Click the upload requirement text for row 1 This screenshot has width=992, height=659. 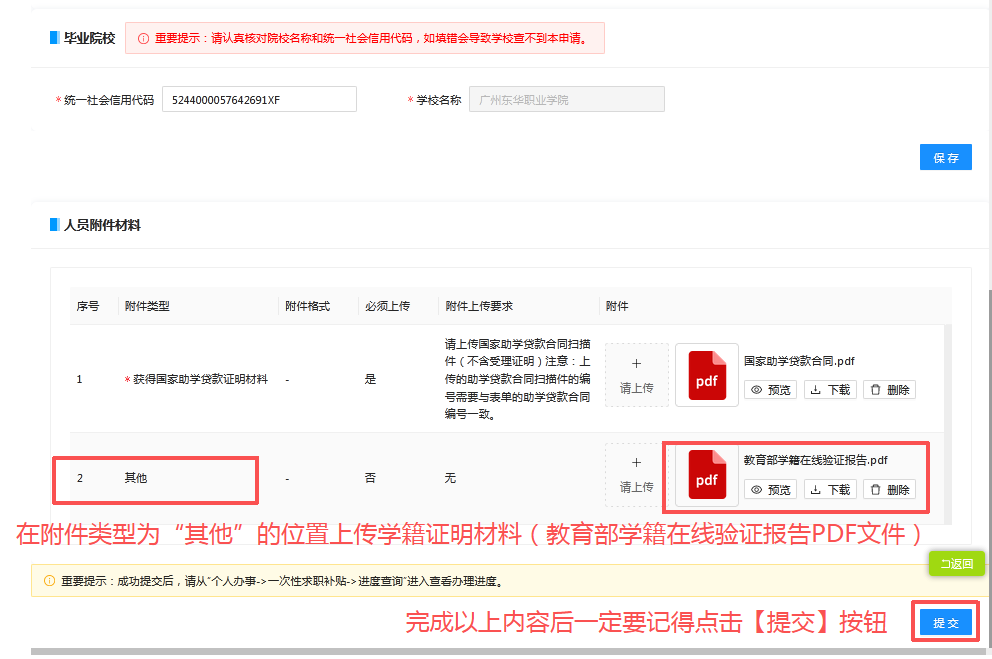click(x=518, y=379)
